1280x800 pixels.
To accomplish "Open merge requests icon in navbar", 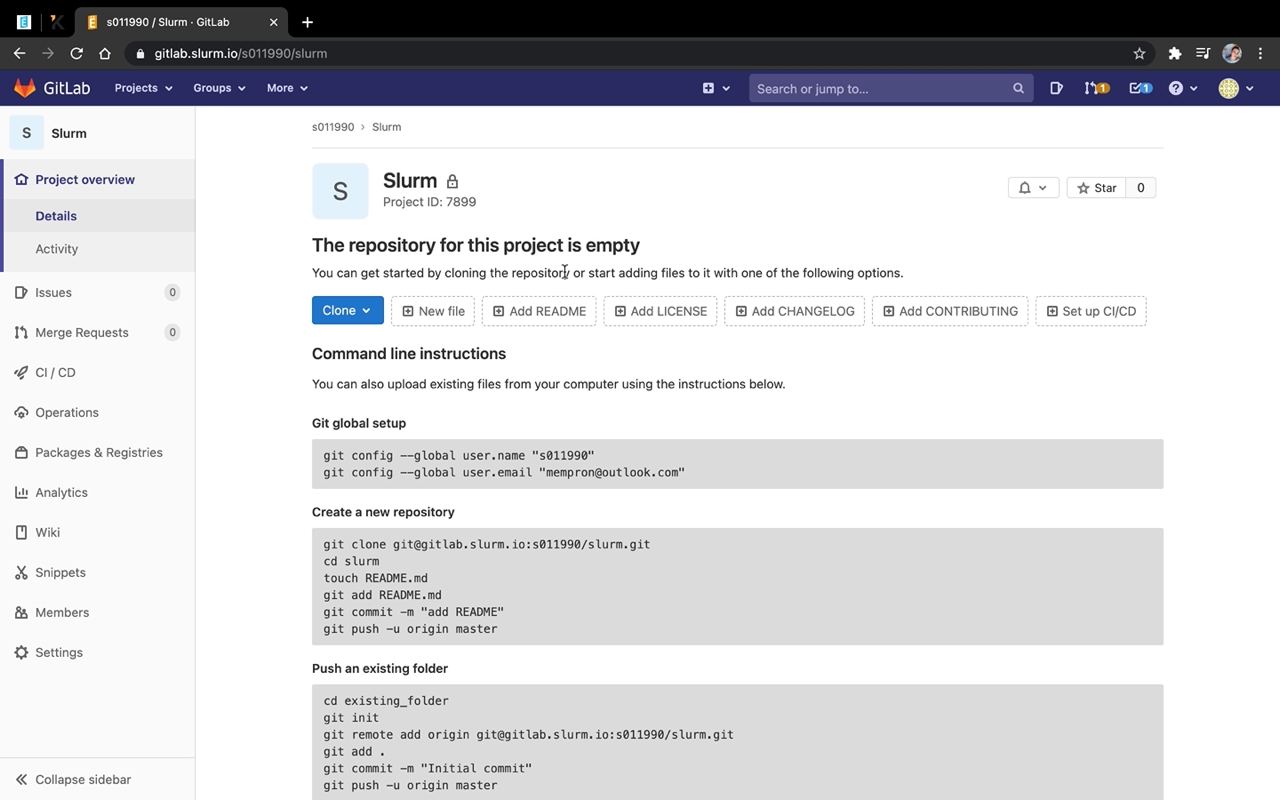I will point(1096,88).
